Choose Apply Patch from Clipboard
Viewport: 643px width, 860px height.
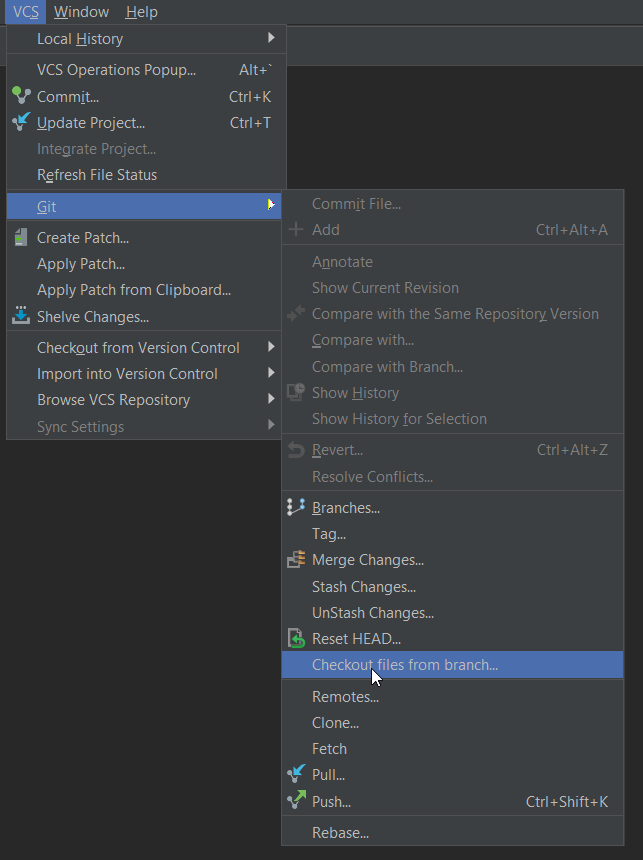[134, 290]
